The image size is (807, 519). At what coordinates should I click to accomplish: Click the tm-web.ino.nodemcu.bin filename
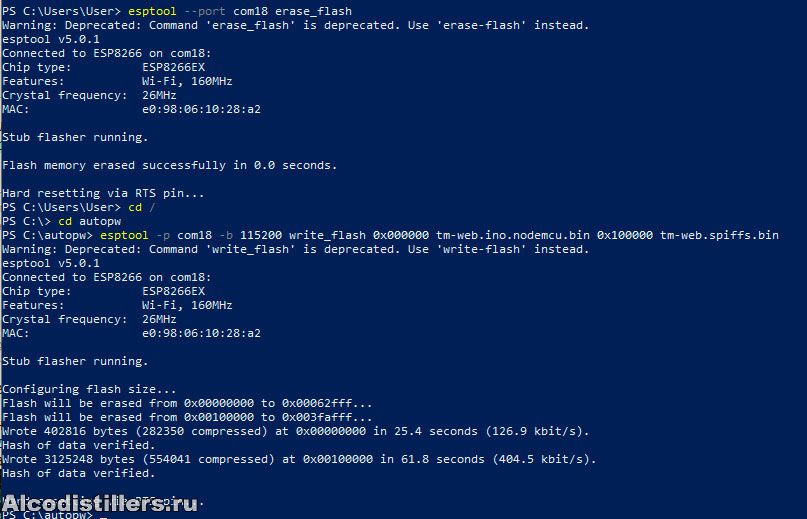click(x=513, y=235)
